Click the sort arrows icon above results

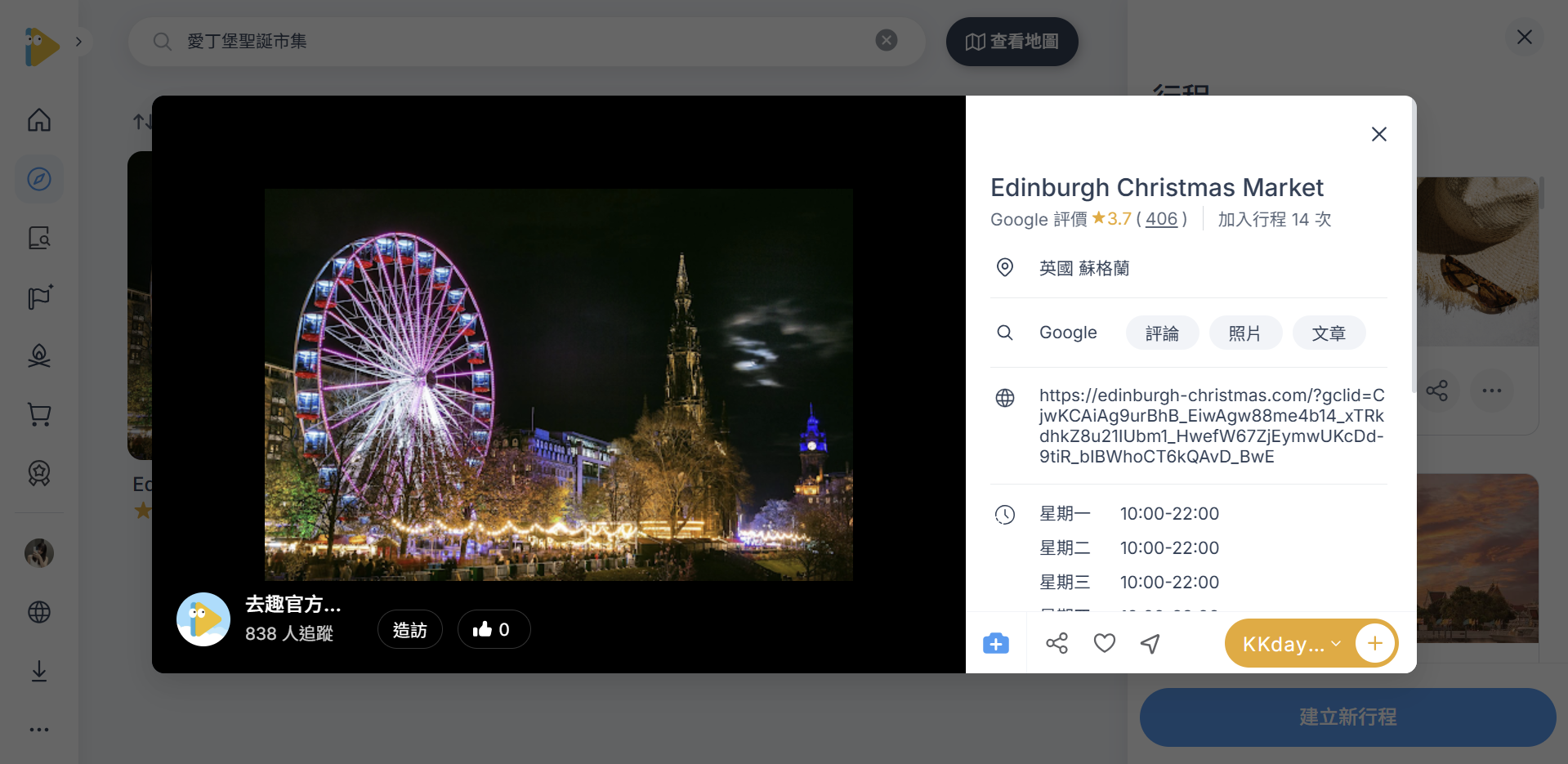pyautogui.click(x=142, y=122)
